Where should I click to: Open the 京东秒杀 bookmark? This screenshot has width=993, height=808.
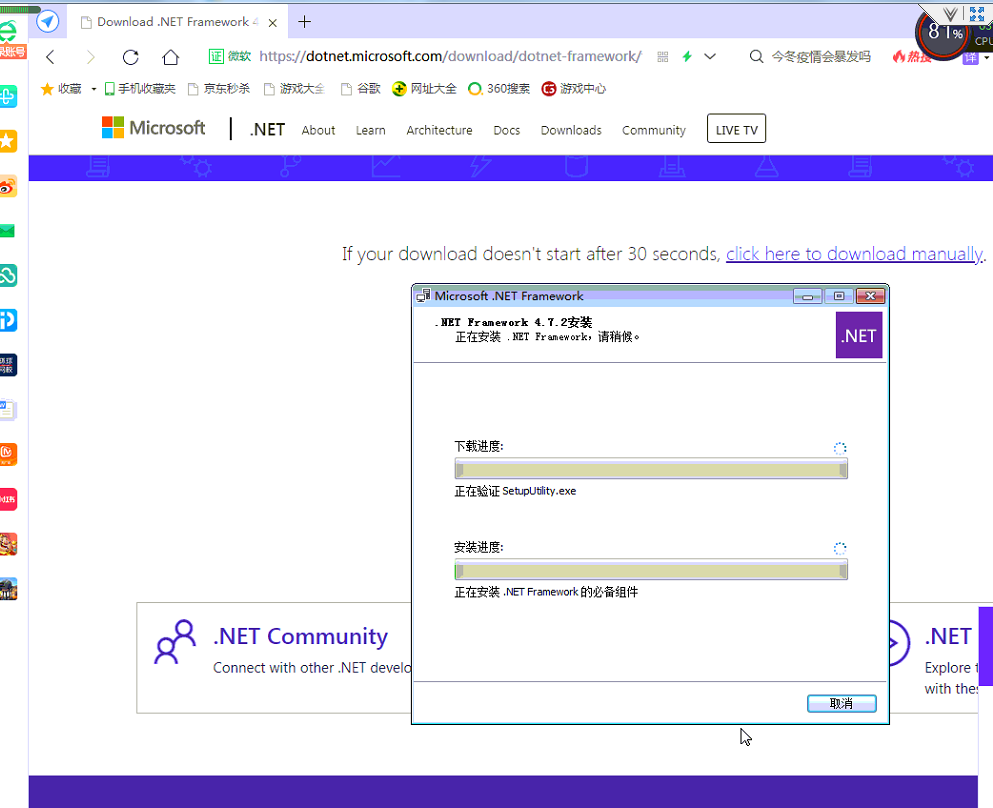point(219,89)
